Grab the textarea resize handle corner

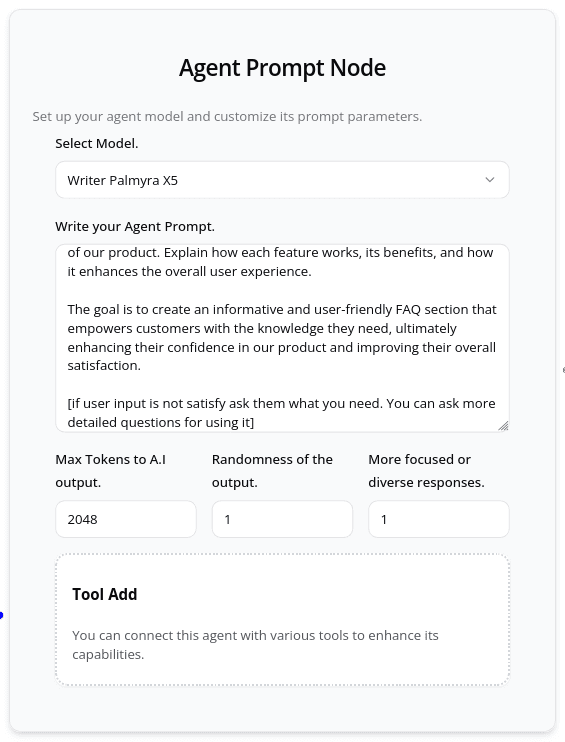[503, 426]
